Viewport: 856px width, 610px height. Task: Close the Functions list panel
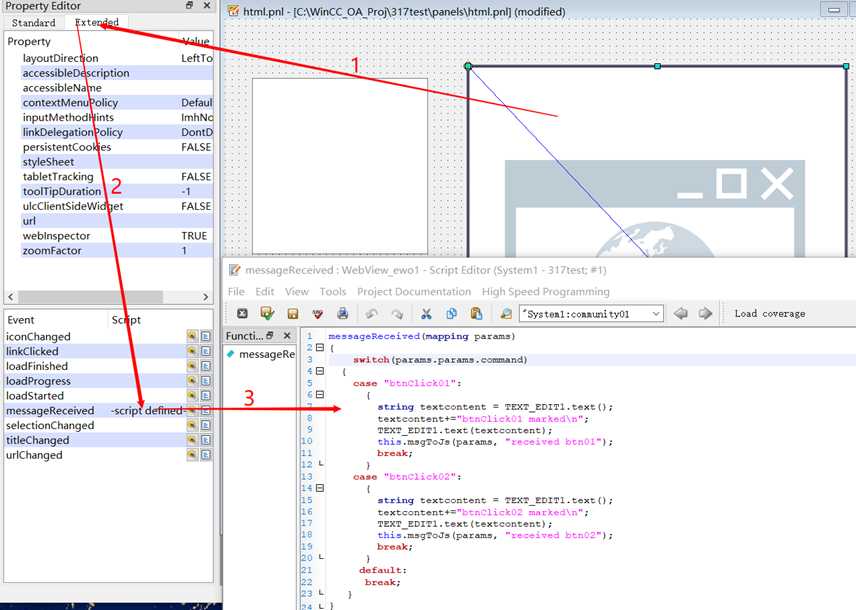(x=287, y=335)
